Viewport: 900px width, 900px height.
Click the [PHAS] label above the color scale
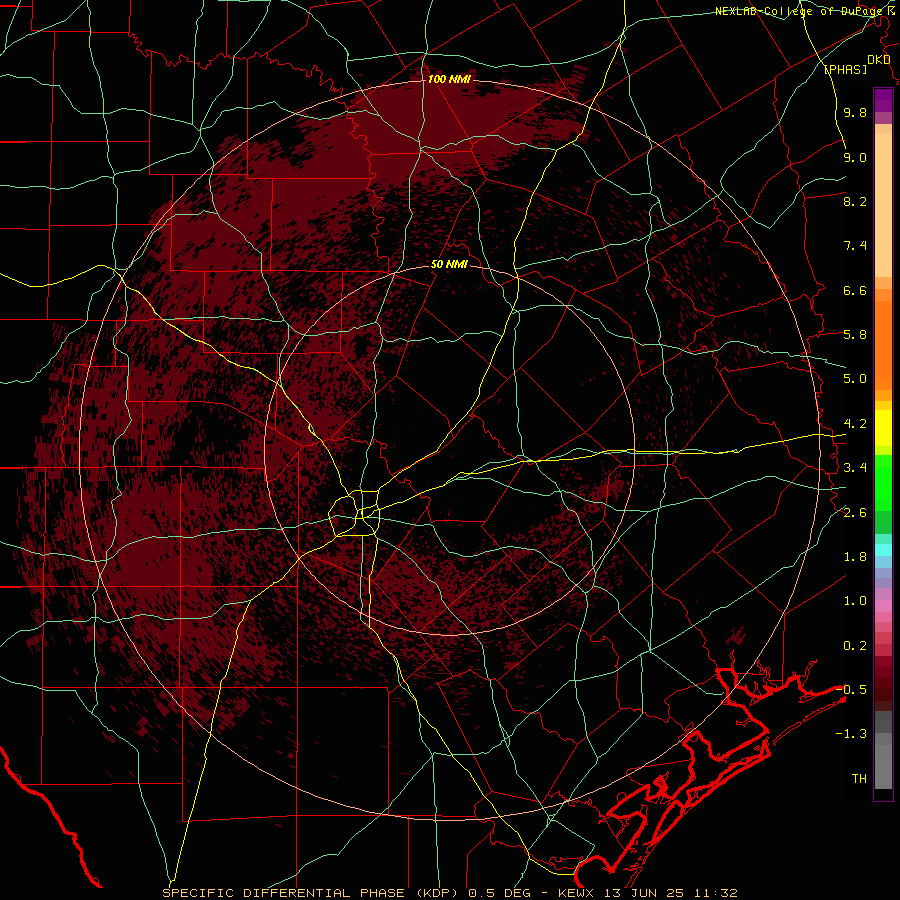click(x=846, y=69)
